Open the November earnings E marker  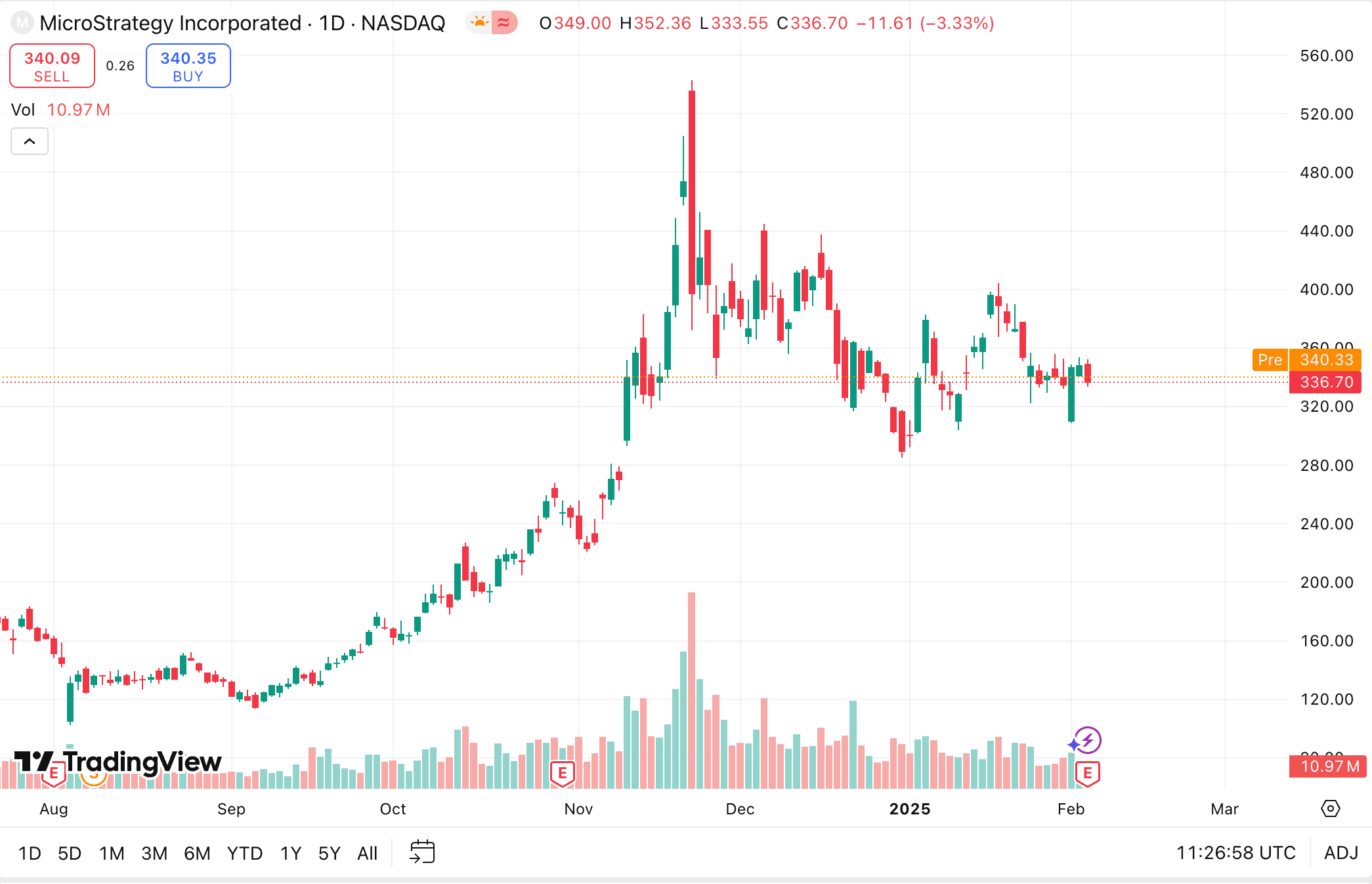click(562, 774)
